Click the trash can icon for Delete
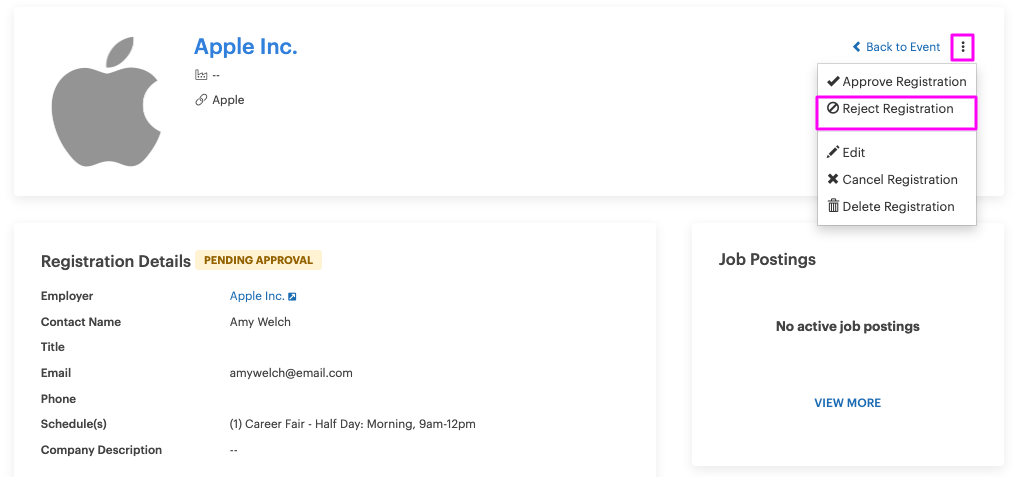Viewport: 1031px width, 477px height. pos(833,206)
